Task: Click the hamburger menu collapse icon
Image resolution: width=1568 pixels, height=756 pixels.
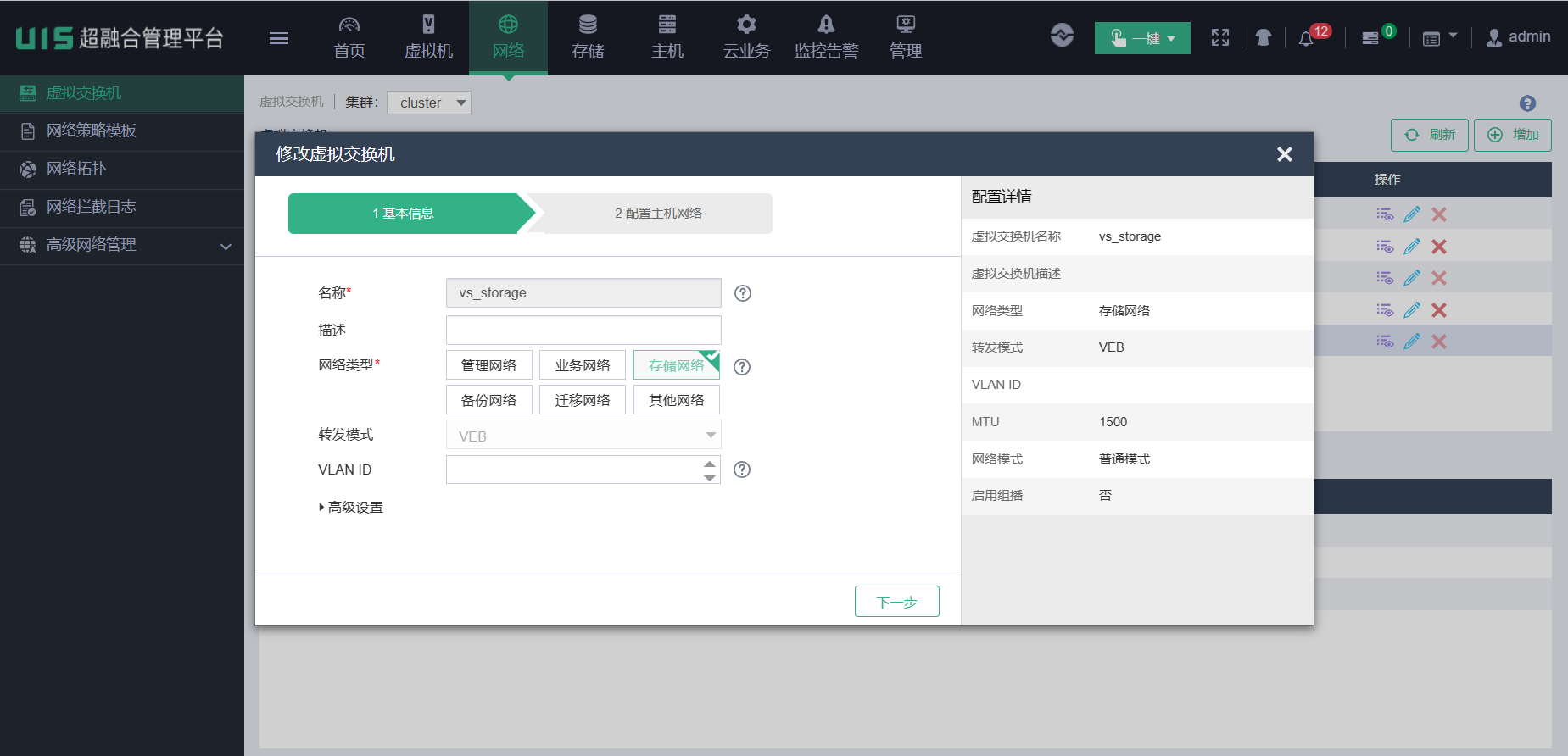Action: (278, 38)
